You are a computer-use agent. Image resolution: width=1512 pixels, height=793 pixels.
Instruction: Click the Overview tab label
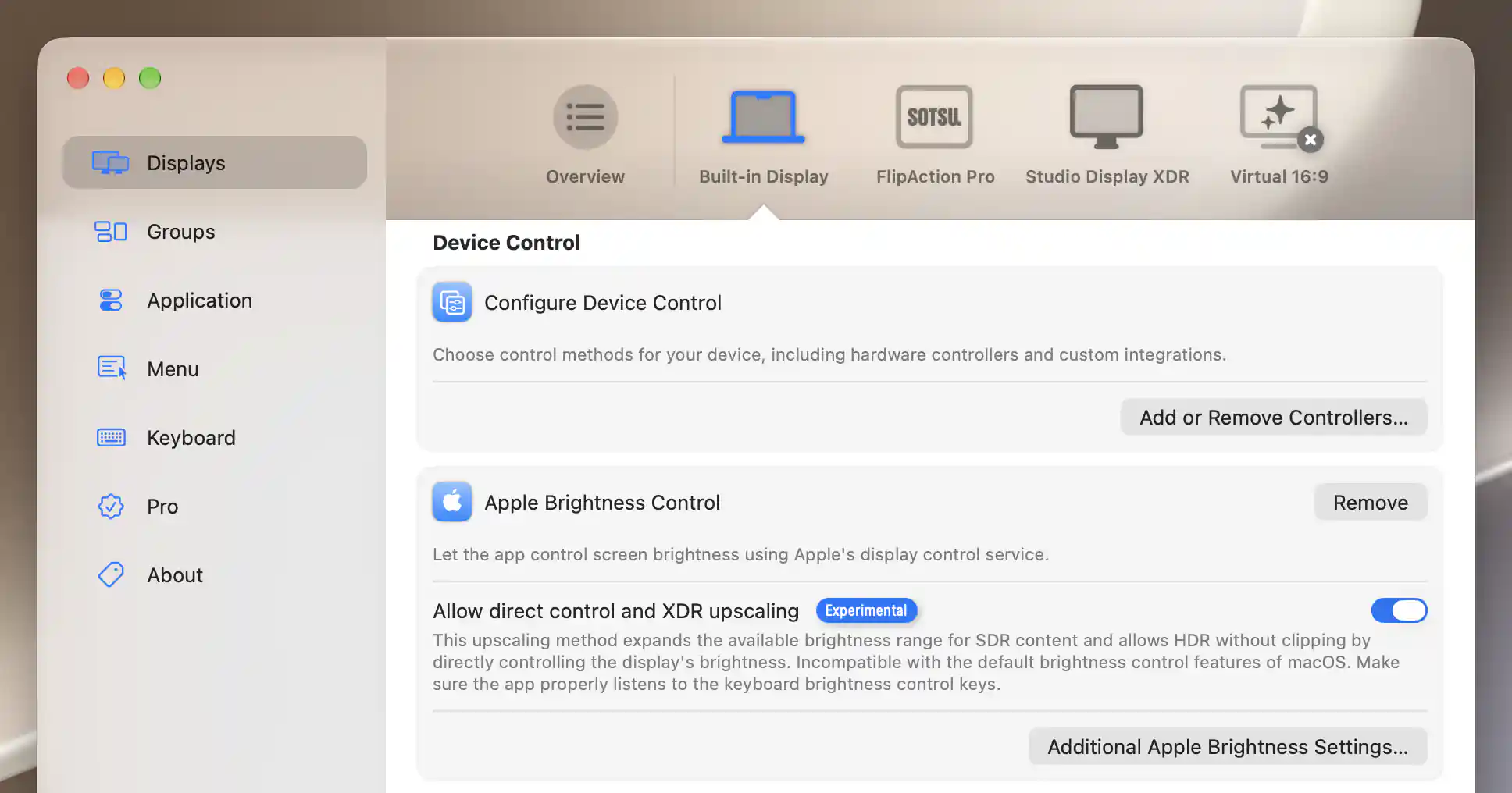coord(585,176)
